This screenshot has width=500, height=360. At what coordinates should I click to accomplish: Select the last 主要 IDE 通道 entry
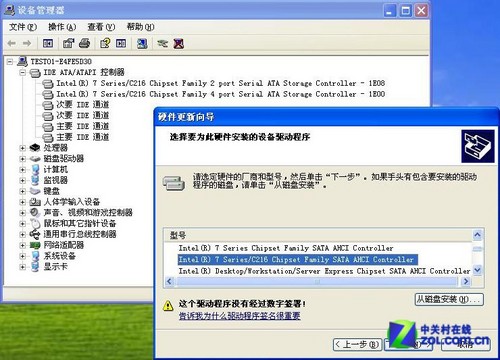click(x=83, y=137)
